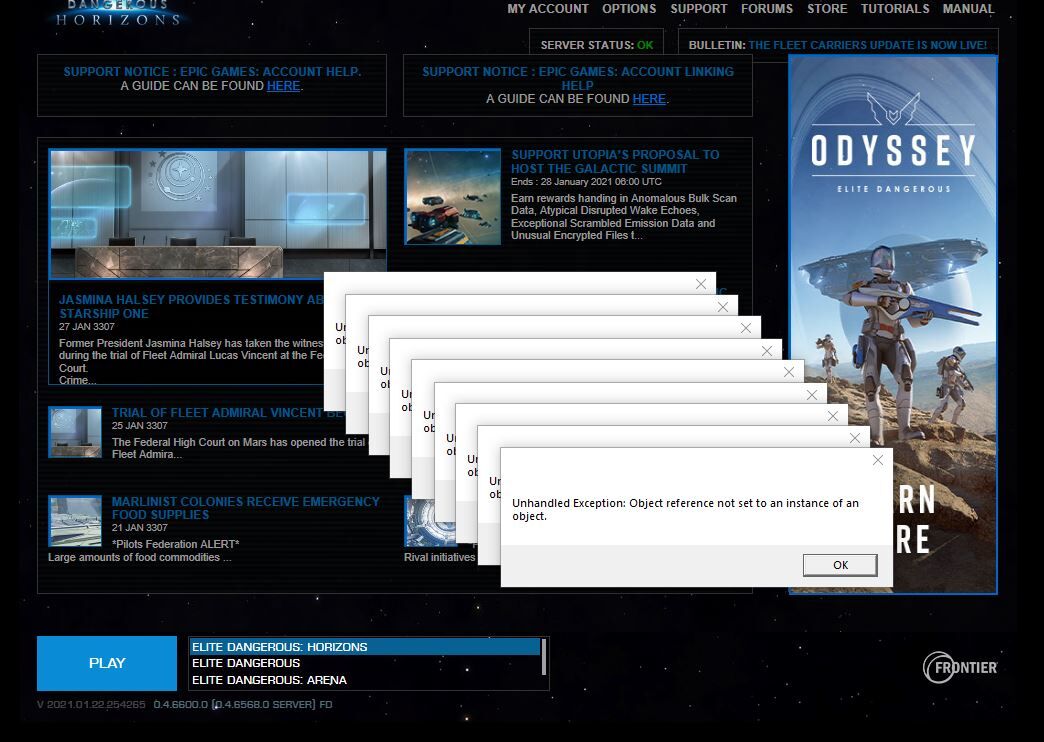Click the Marlinist Colonies news thumbnail

click(x=75, y=521)
